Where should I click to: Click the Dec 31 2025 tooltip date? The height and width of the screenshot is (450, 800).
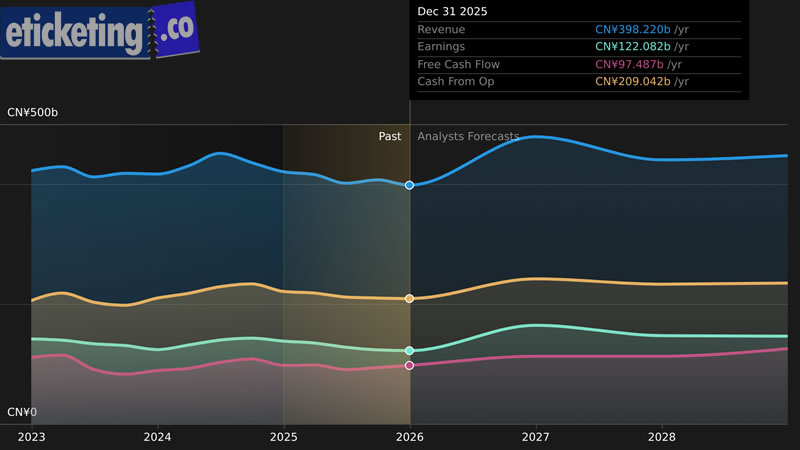point(453,12)
